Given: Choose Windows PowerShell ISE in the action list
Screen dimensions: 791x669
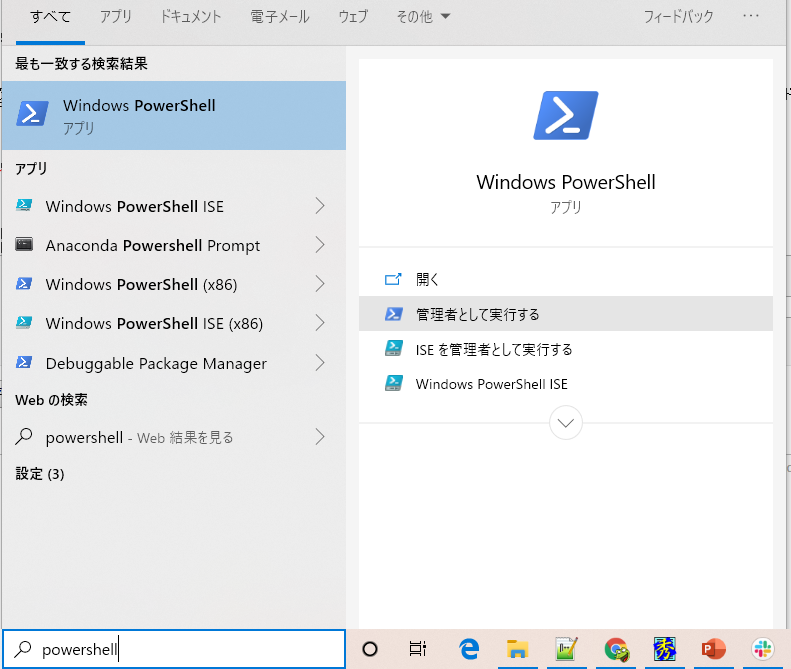Looking at the screenshot, I should point(566,384).
